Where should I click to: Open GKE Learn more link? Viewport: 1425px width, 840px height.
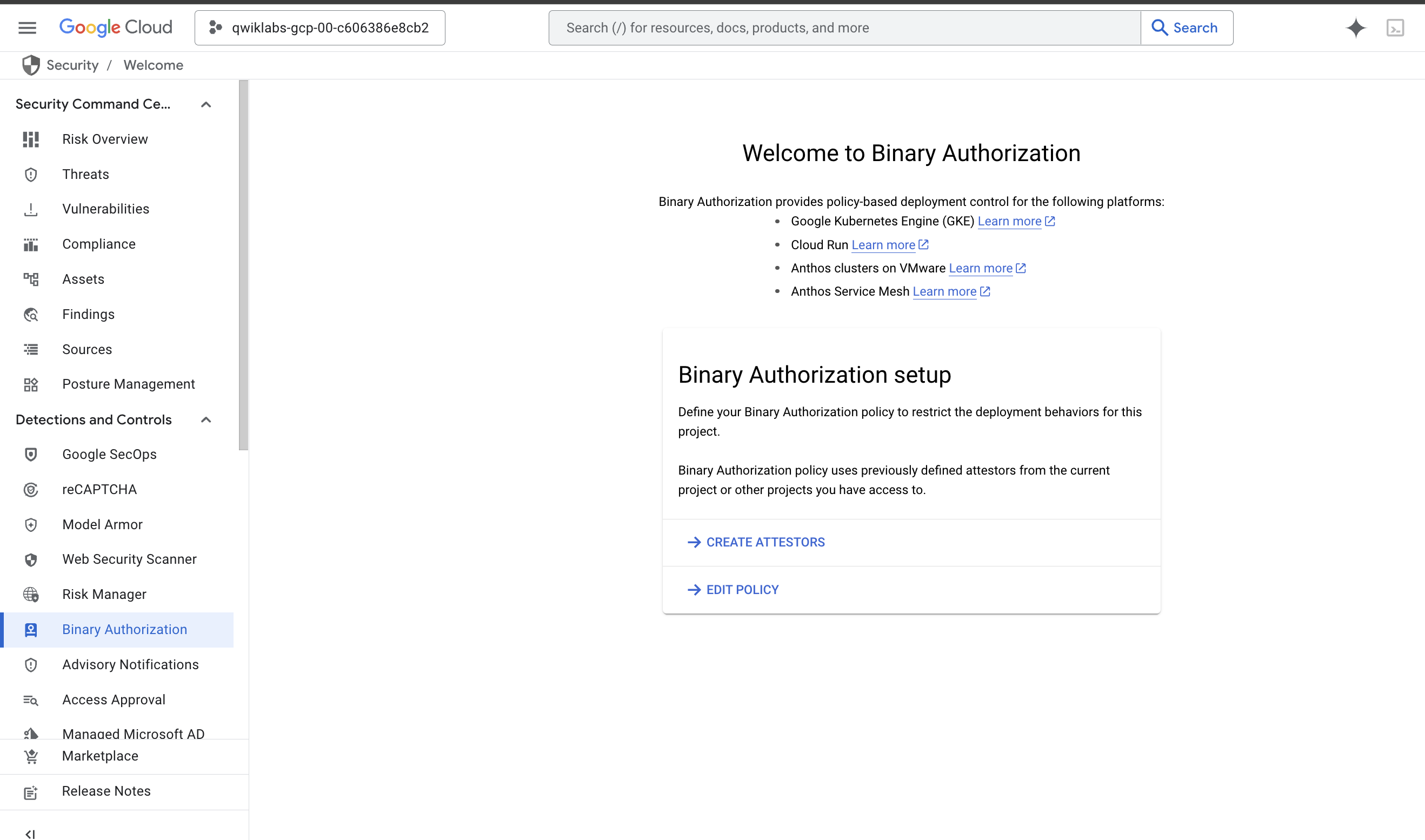(x=1016, y=221)
